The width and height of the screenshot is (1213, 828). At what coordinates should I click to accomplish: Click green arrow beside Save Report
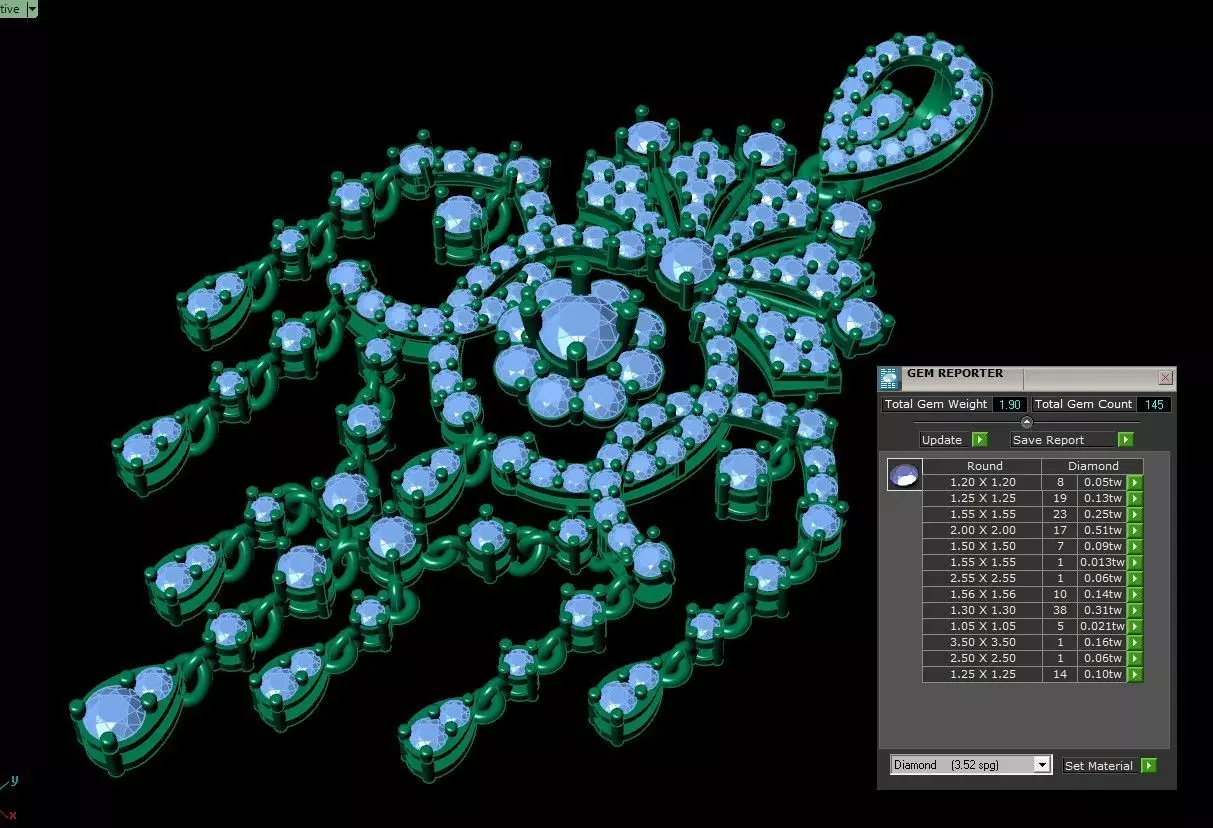pos(1126,440)
